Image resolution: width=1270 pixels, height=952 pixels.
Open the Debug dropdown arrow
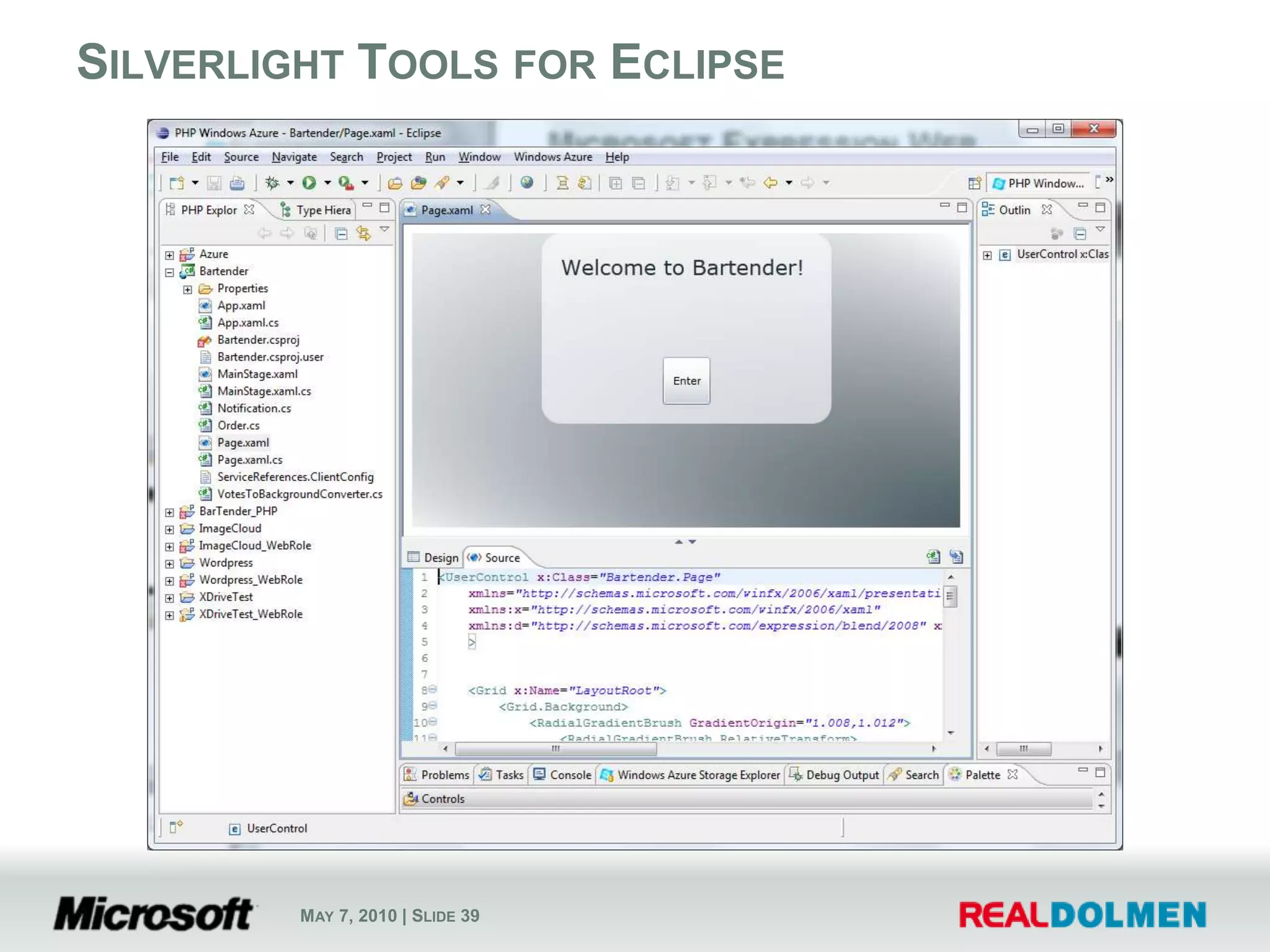[x=290, y=183]
